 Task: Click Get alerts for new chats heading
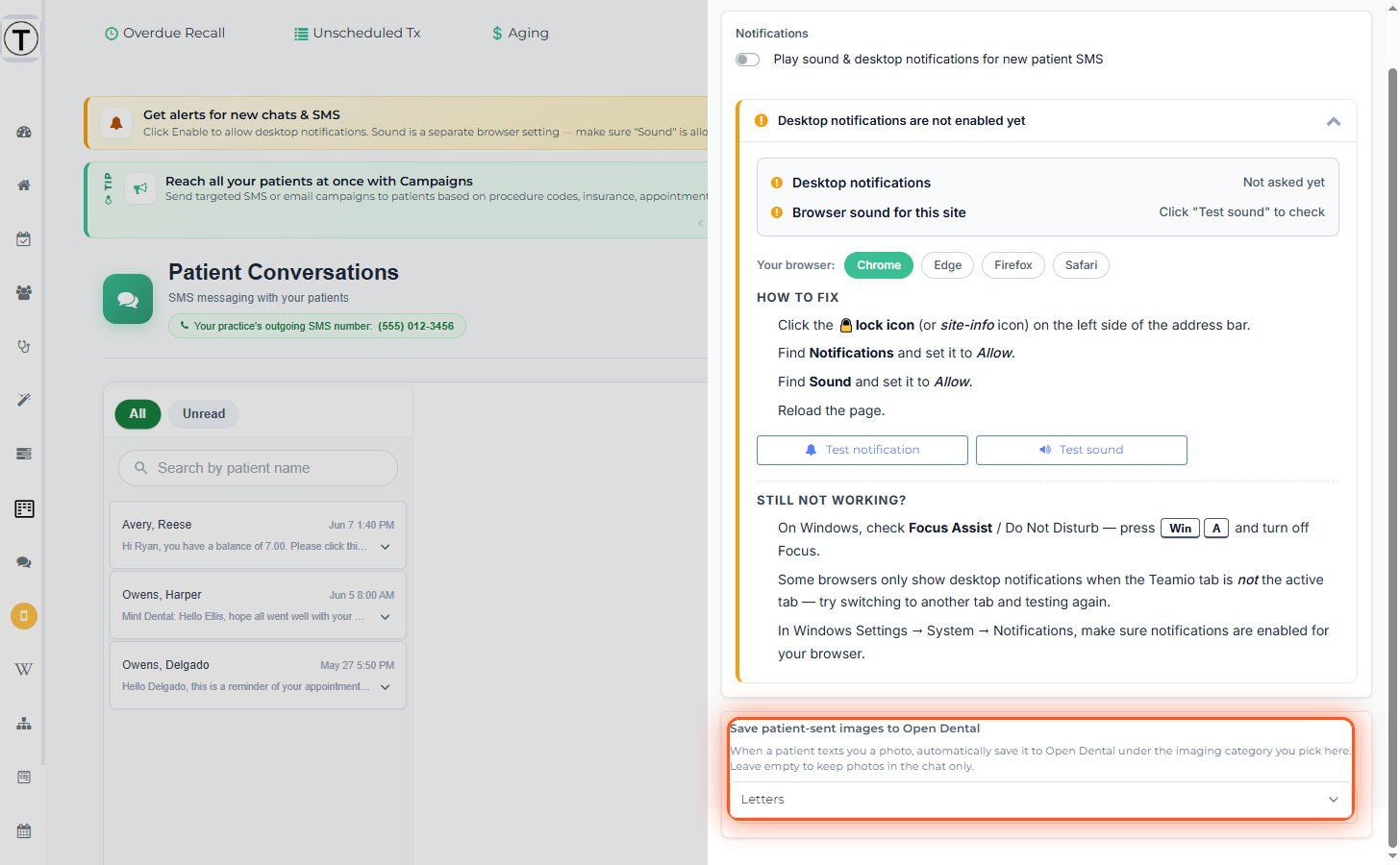coord(241,114)
